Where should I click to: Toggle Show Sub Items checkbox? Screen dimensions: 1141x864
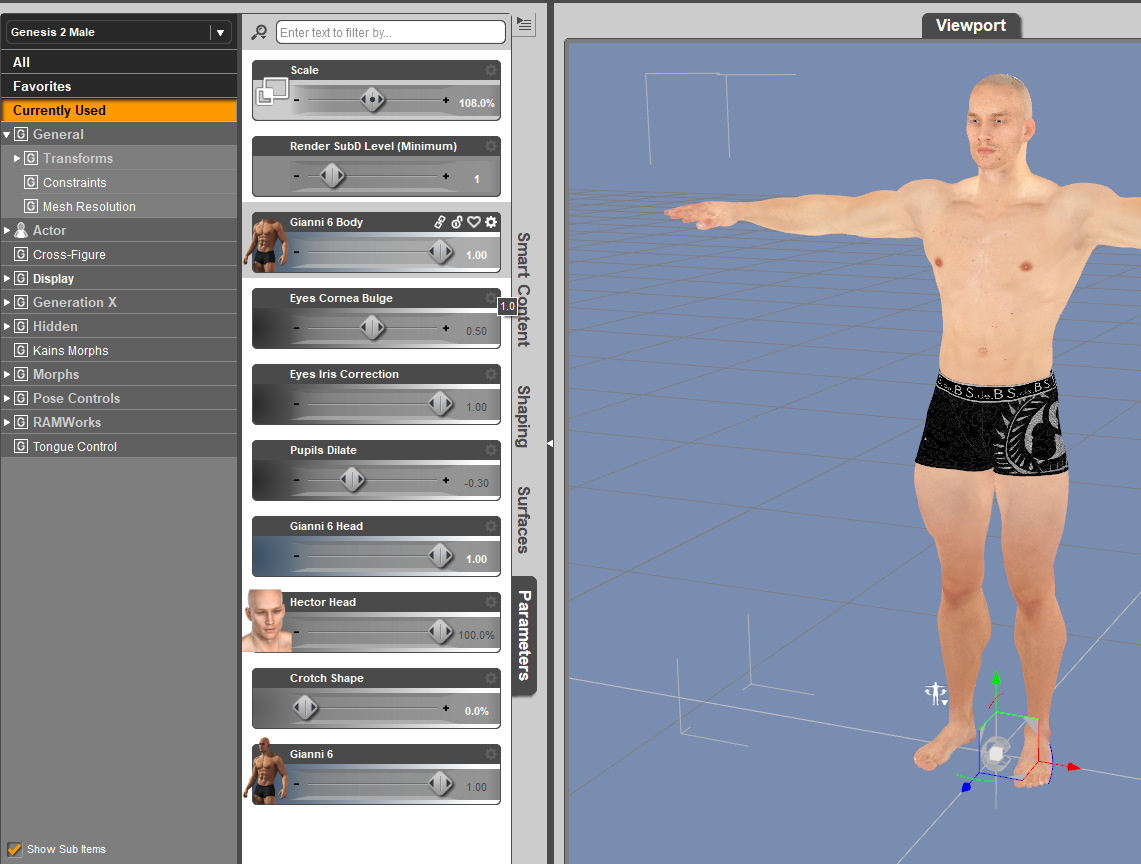[x=15, y=849]
